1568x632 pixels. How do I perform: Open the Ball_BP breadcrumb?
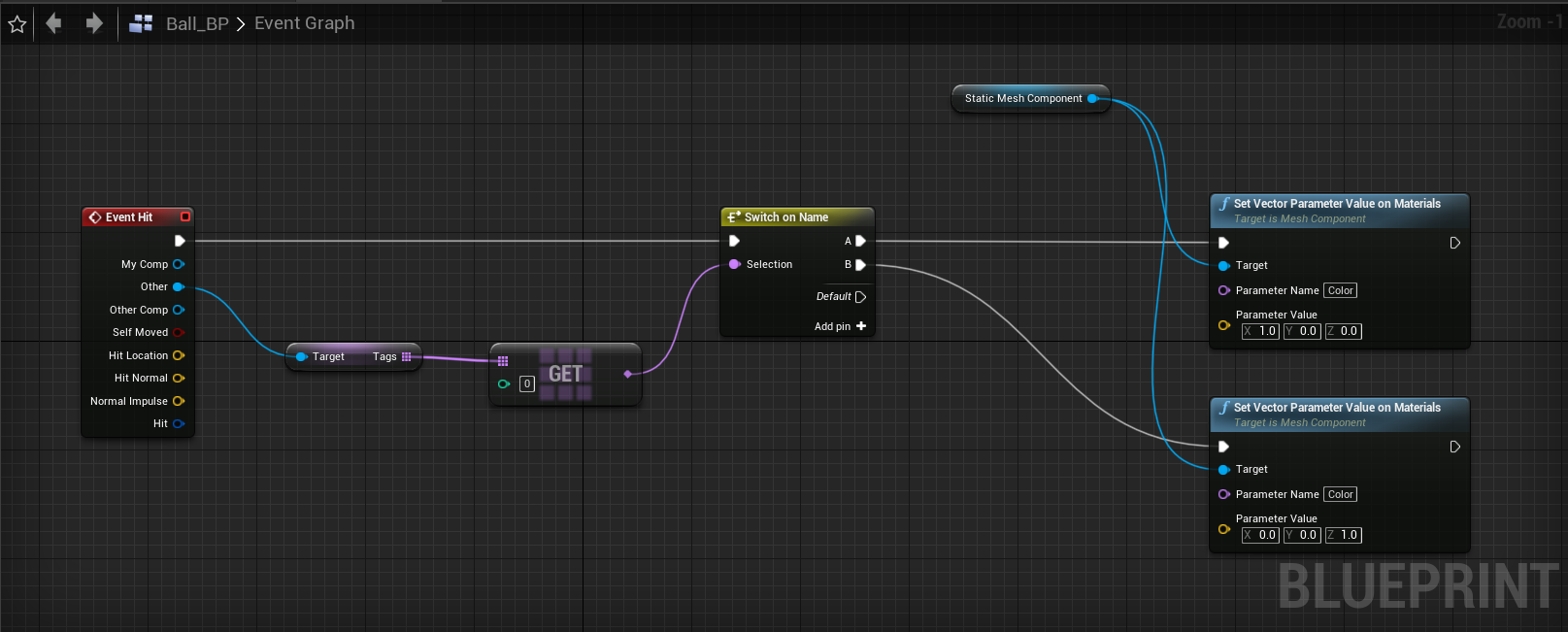point(197,23)
